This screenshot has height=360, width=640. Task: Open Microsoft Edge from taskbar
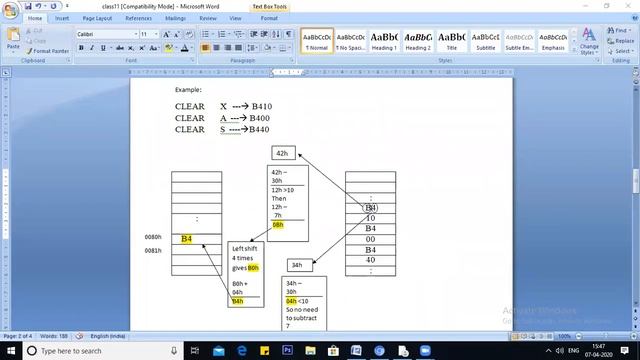pyautogui.click(x=242, y=351)
